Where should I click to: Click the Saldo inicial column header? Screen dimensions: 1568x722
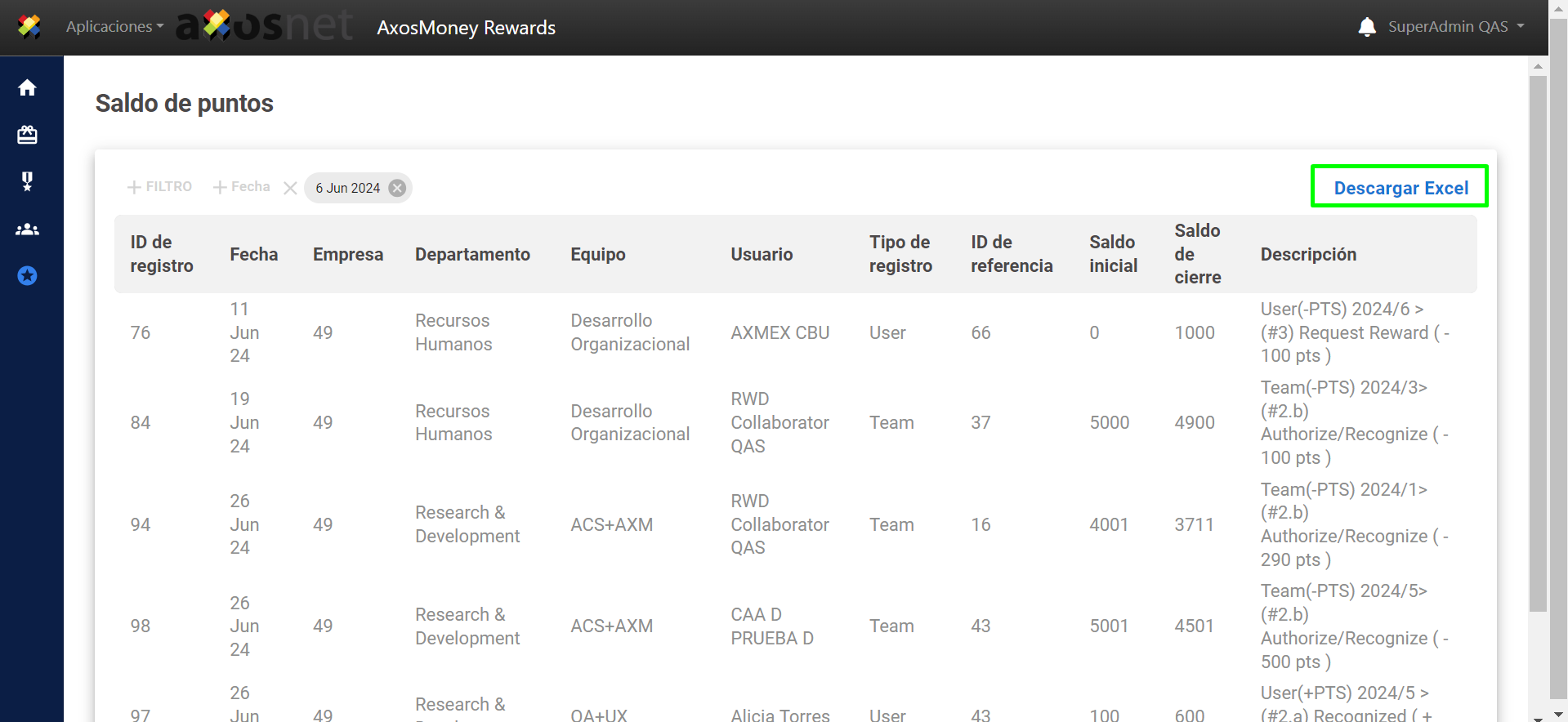tap(1112, 254)
